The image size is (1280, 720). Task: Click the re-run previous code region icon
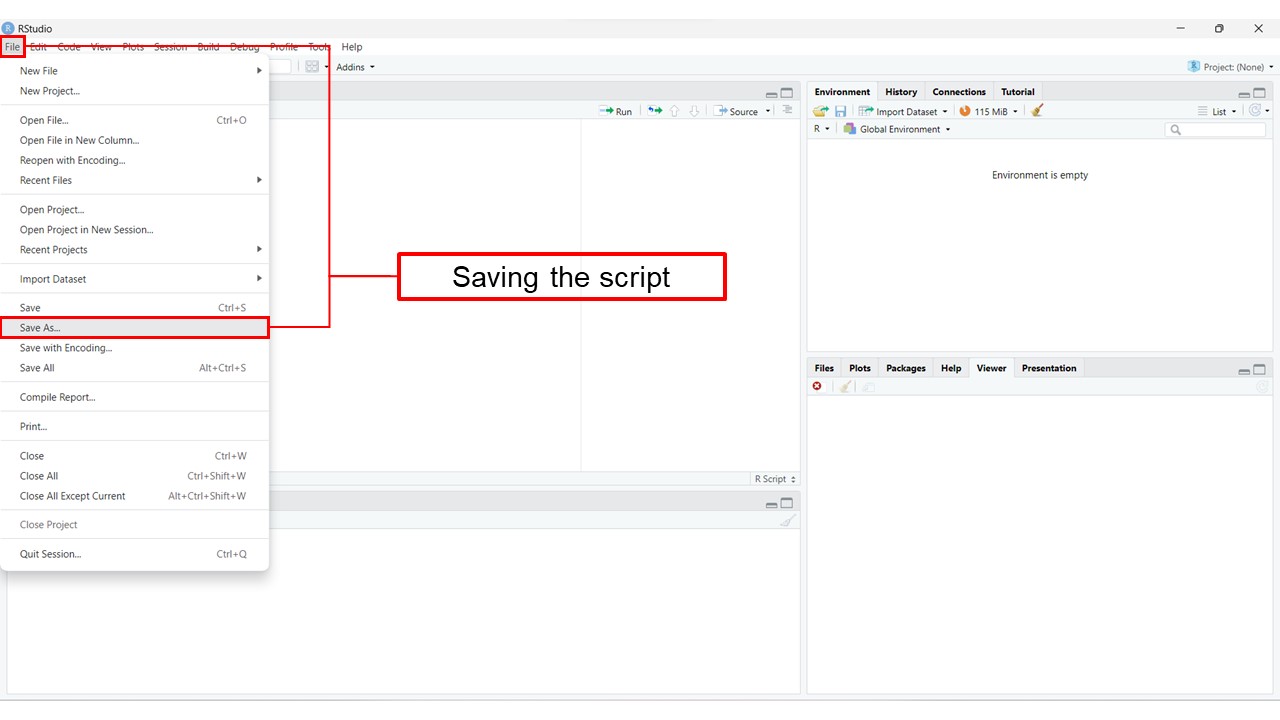(655, 111)
